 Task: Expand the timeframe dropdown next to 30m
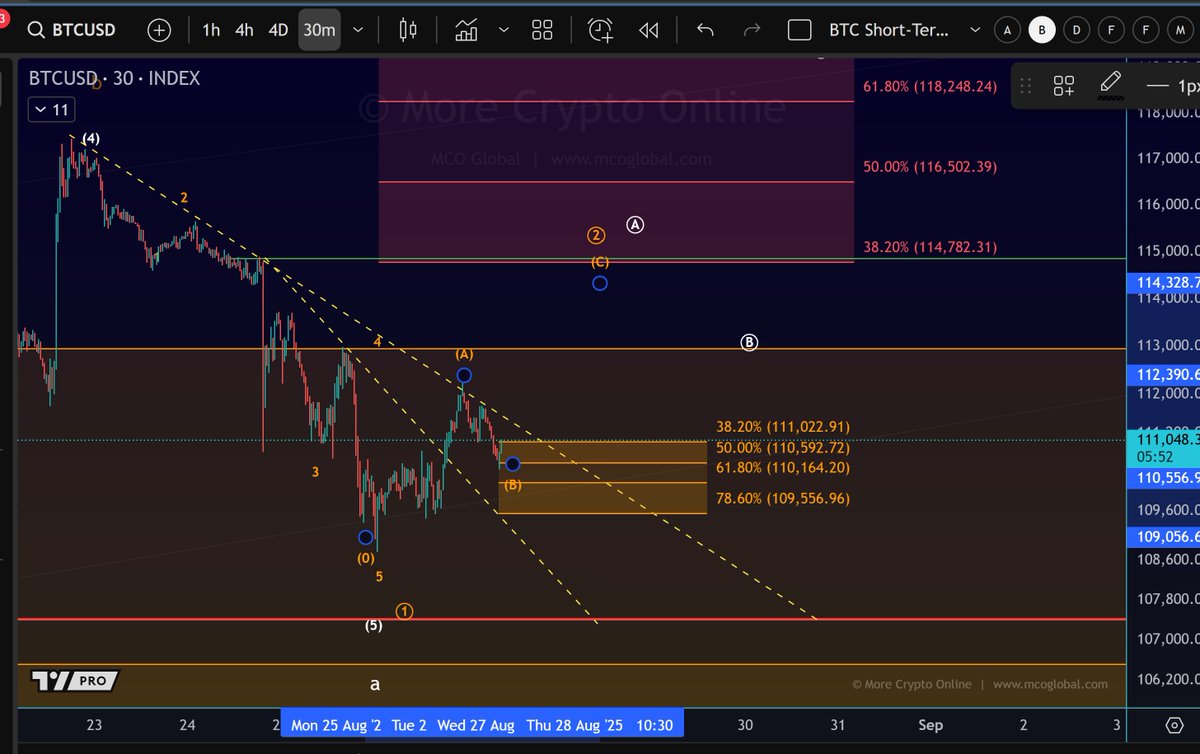click(x=358, y=30)
